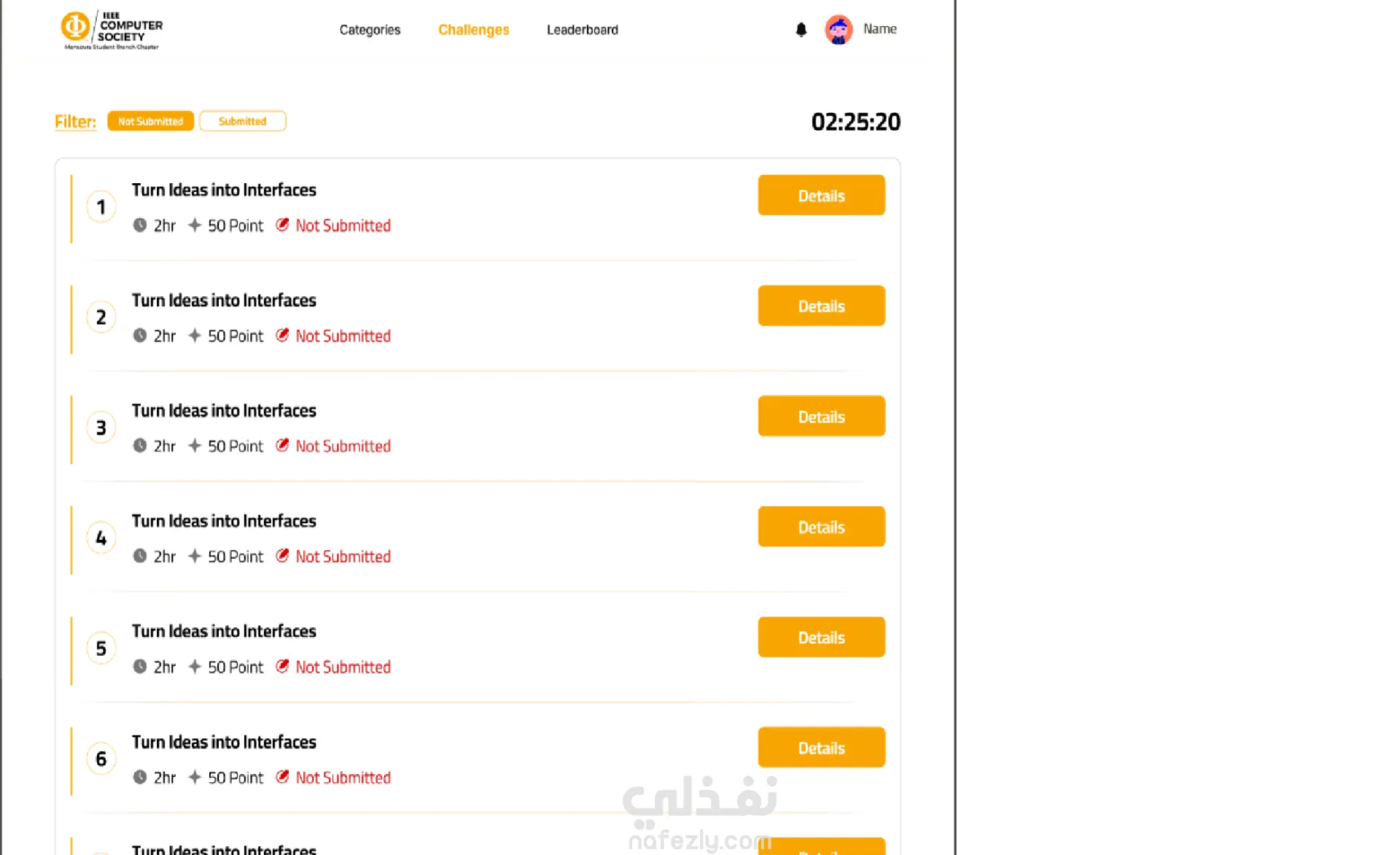This screenshot has height=855, width=1400.
Task: Toggle the Submitted filter chip
Action: [x=243, y=121]
